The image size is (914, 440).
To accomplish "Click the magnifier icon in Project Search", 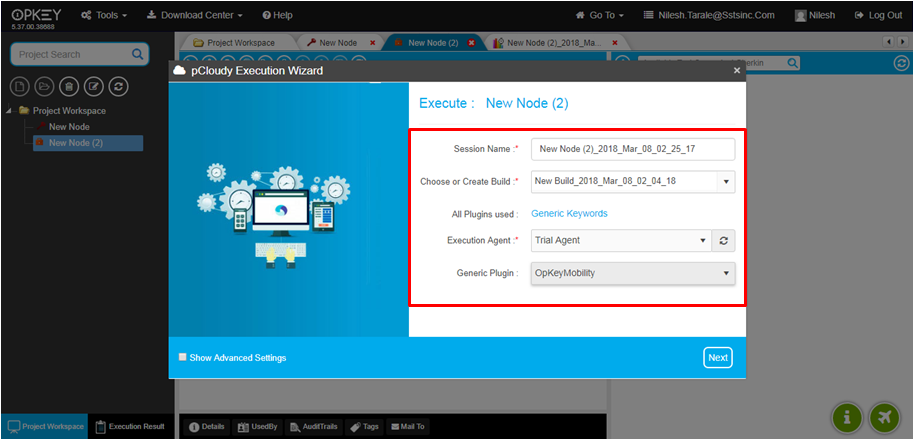I will click(137, 54).
